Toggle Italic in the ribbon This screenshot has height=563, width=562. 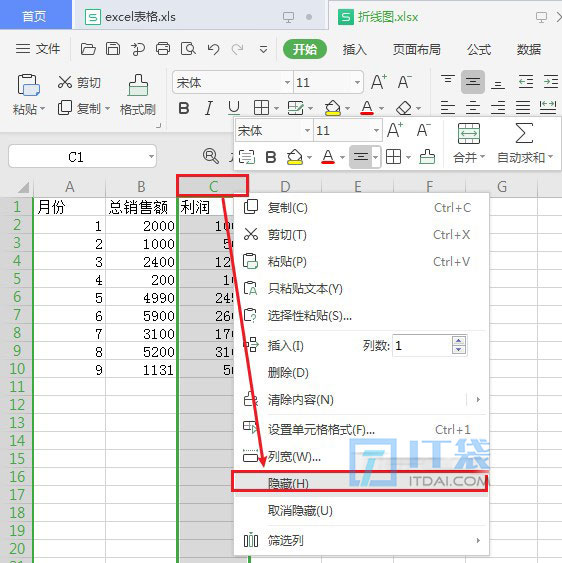point(209,108)
